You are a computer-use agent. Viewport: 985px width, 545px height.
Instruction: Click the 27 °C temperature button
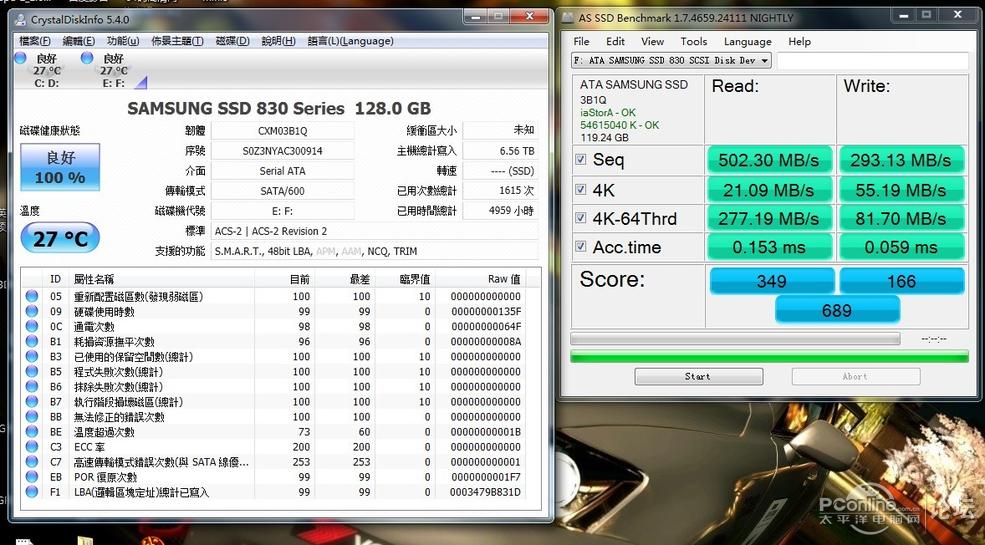tap(60, 238)
